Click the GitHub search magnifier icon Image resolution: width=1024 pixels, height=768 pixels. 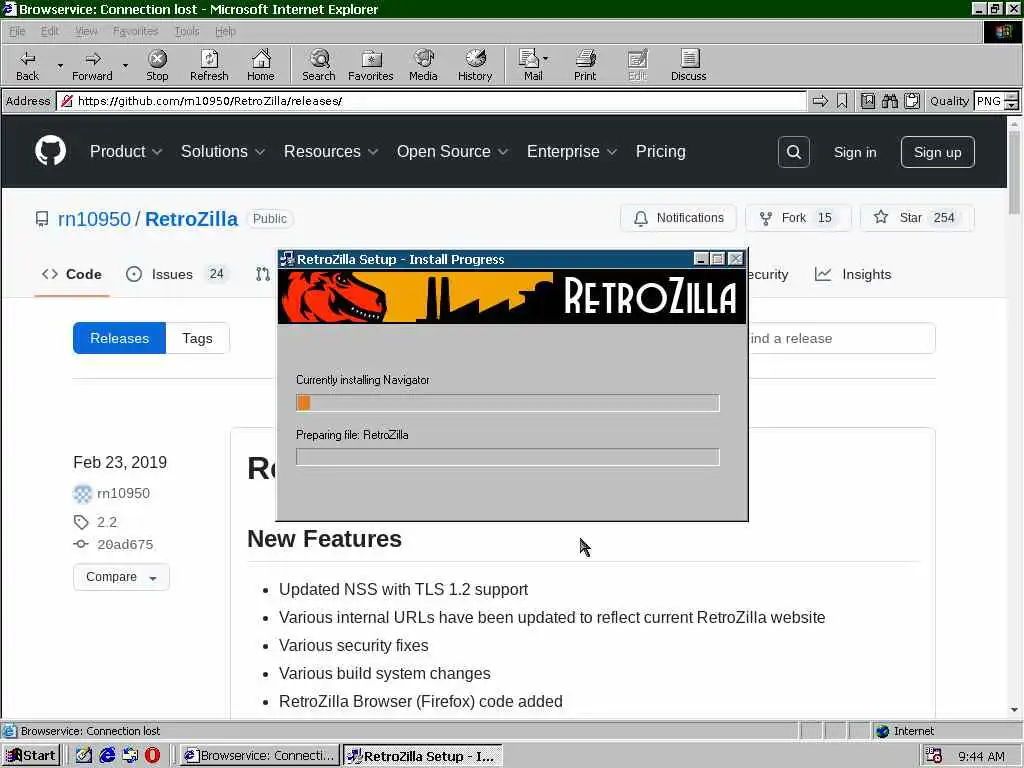[794, 152]
